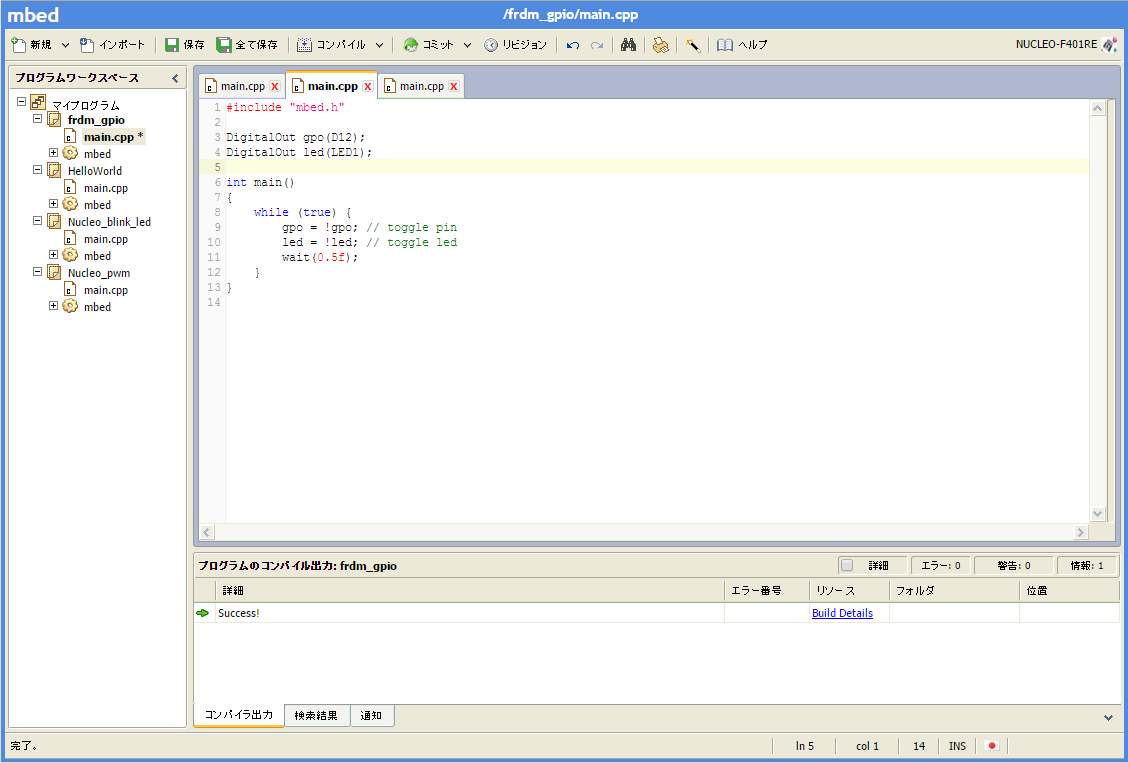The image size is (1128, 763).
Task: Click the Undo arrow icon
Action: coord(573,45)
